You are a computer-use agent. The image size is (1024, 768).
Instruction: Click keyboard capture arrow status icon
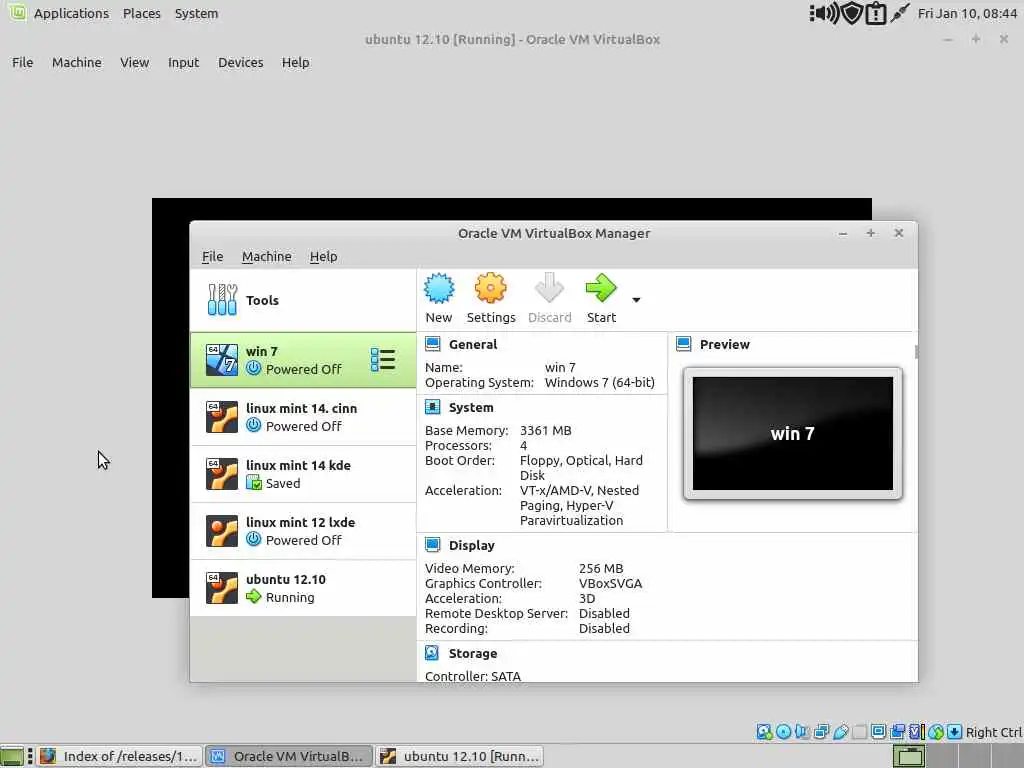[x=954, y=732]
